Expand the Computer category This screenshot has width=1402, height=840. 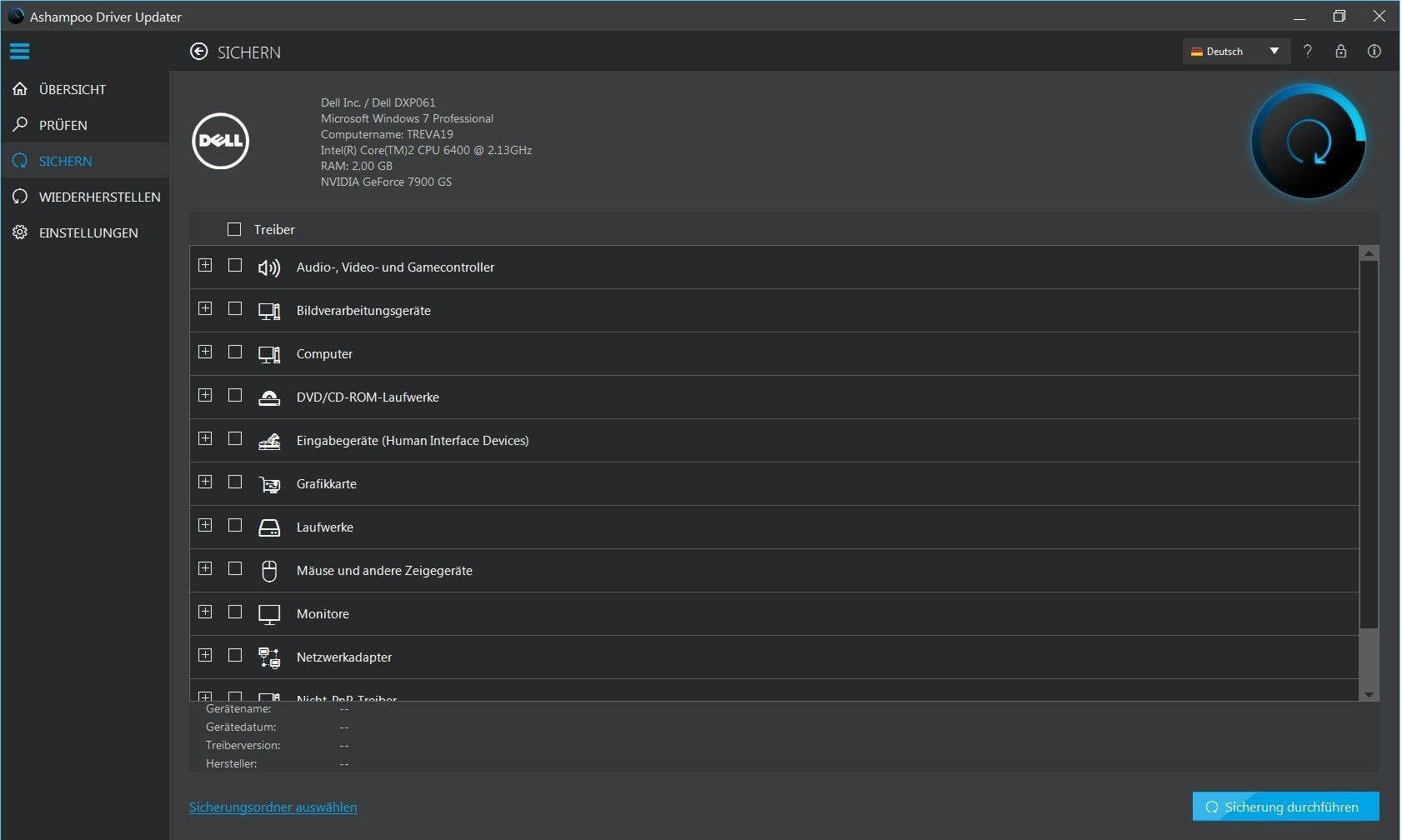[205, 352]
